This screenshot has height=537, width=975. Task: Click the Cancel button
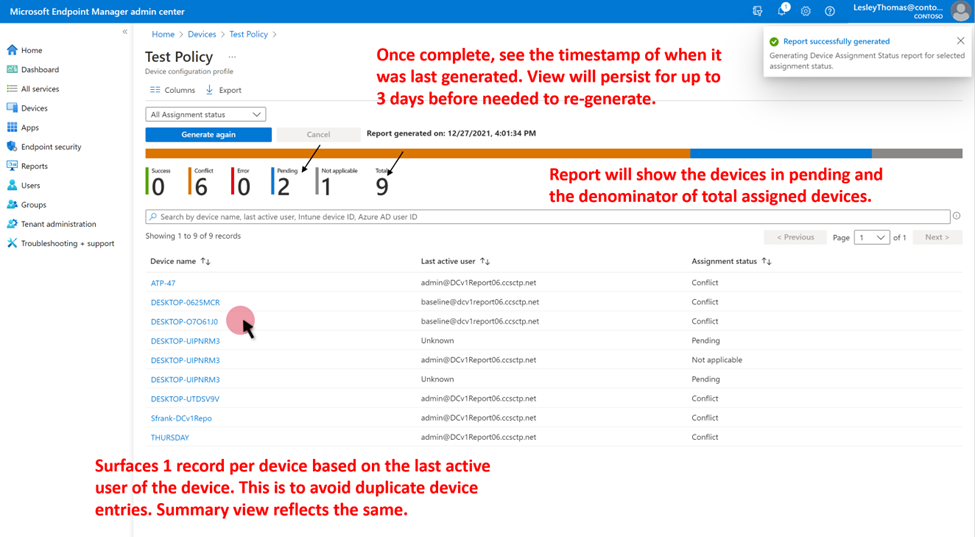318,134
